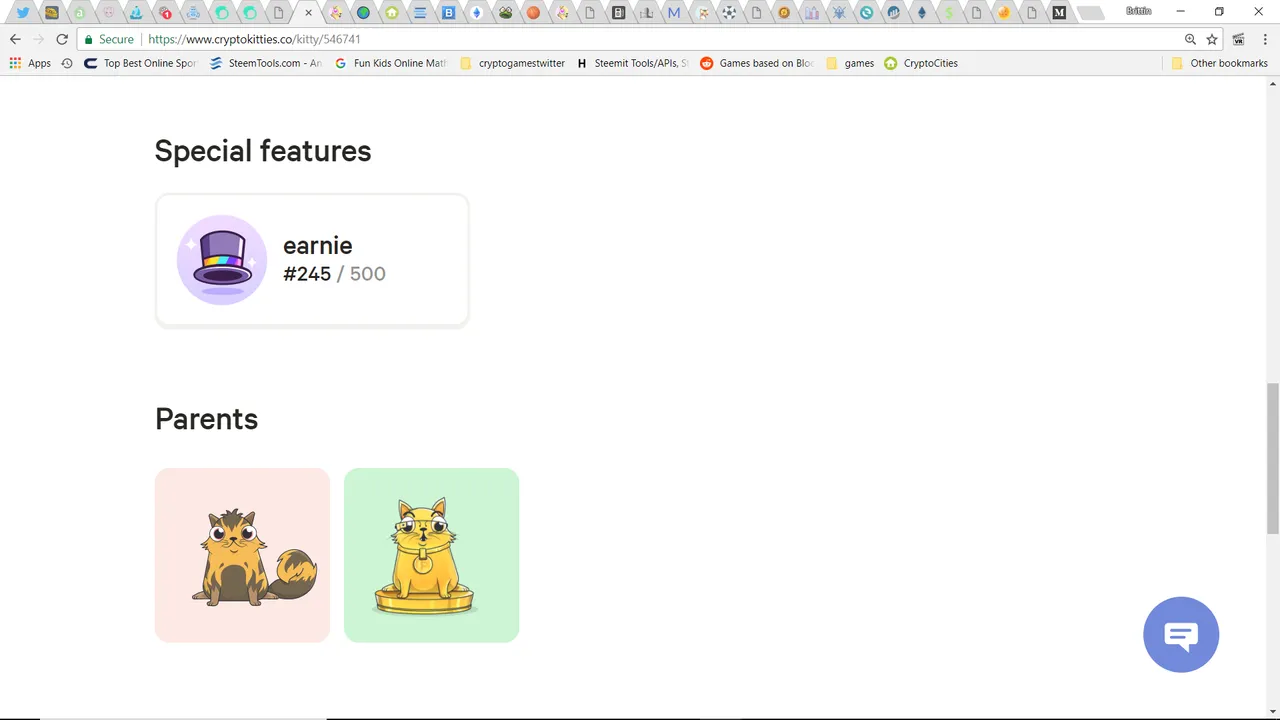This screenshot has height=720, width=1280.
Task: Expand the Other bookmarks folder
Action: click(1219, 63)
